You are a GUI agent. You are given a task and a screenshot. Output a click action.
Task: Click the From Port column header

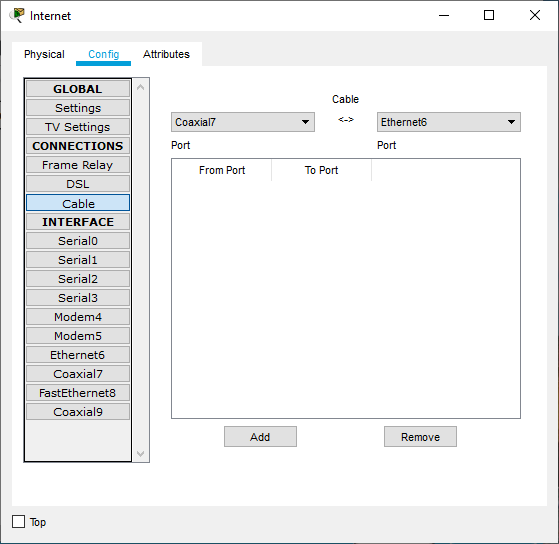tap(222, 170)
